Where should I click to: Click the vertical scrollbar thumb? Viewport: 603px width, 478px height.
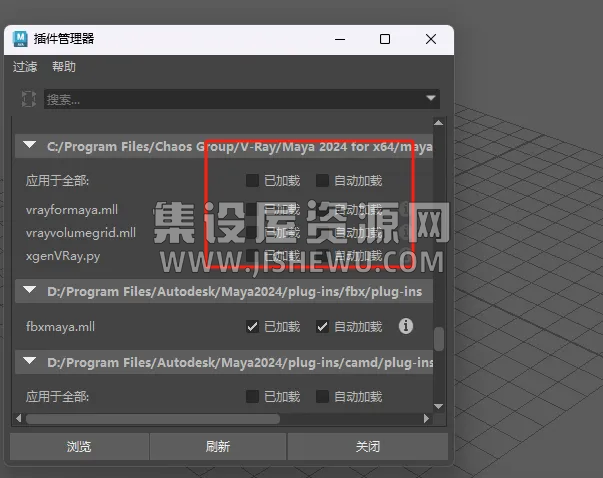(438, 339)
